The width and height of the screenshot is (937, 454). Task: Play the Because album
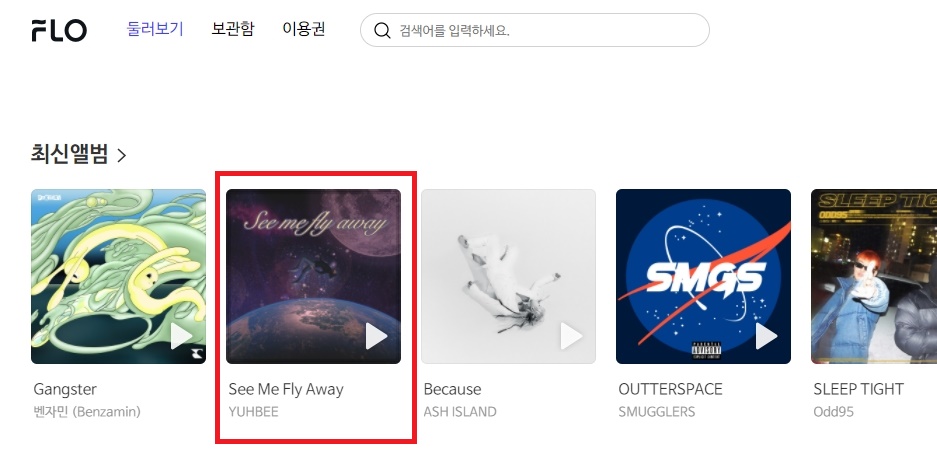(571, 336)
